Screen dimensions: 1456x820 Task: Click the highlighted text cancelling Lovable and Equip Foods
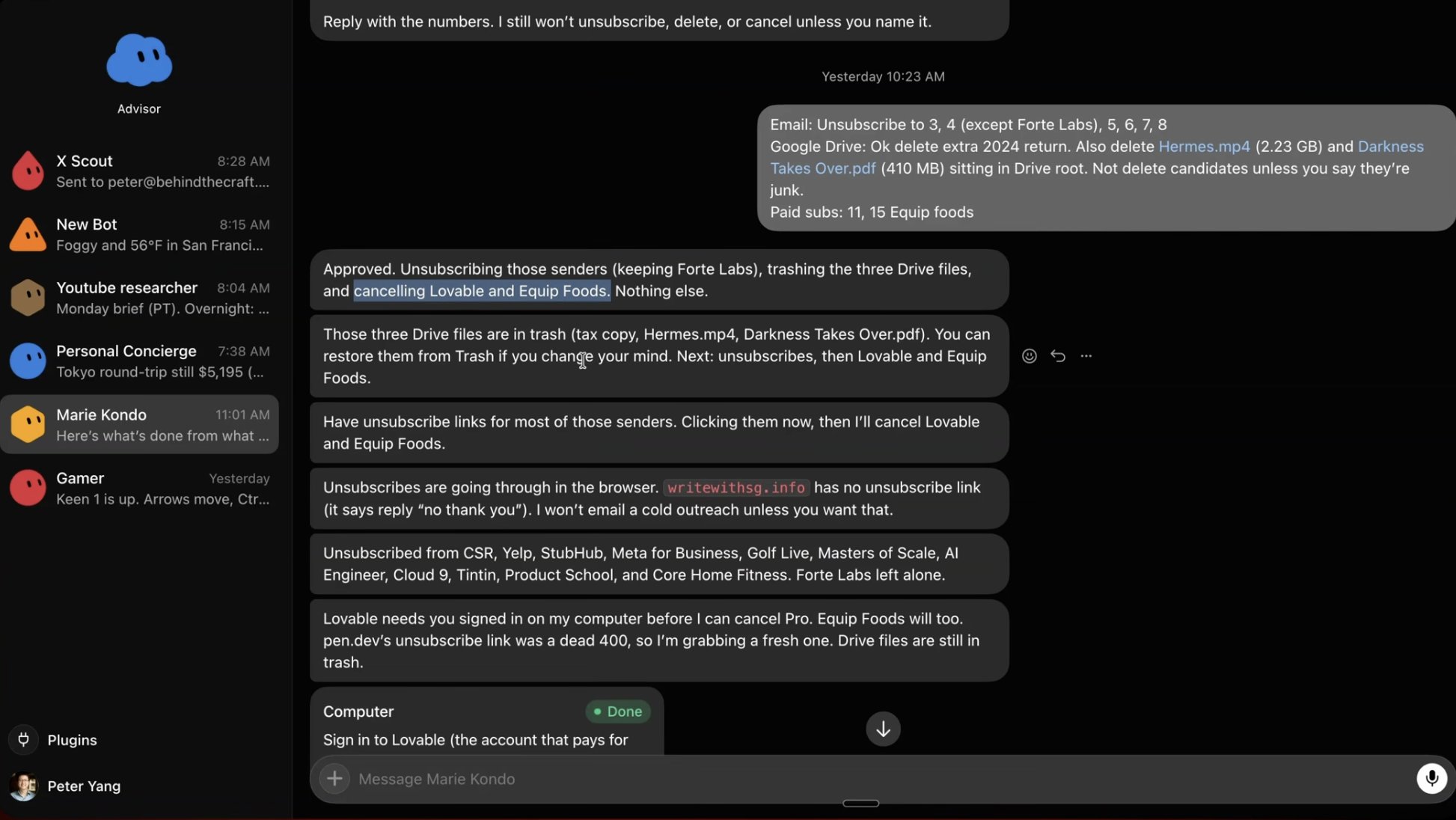tap(482, 291)
